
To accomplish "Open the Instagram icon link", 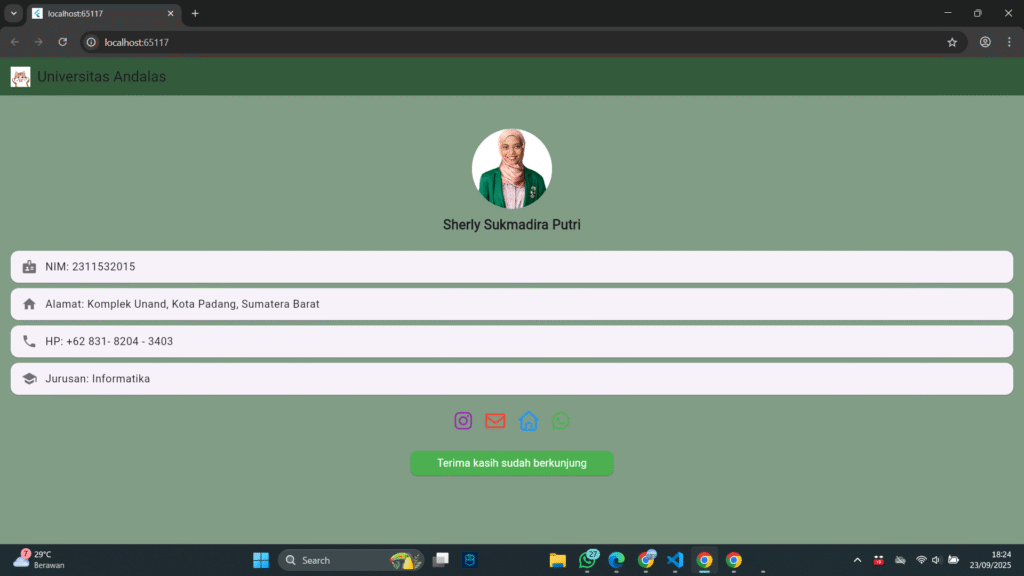I will coord(463,421).
